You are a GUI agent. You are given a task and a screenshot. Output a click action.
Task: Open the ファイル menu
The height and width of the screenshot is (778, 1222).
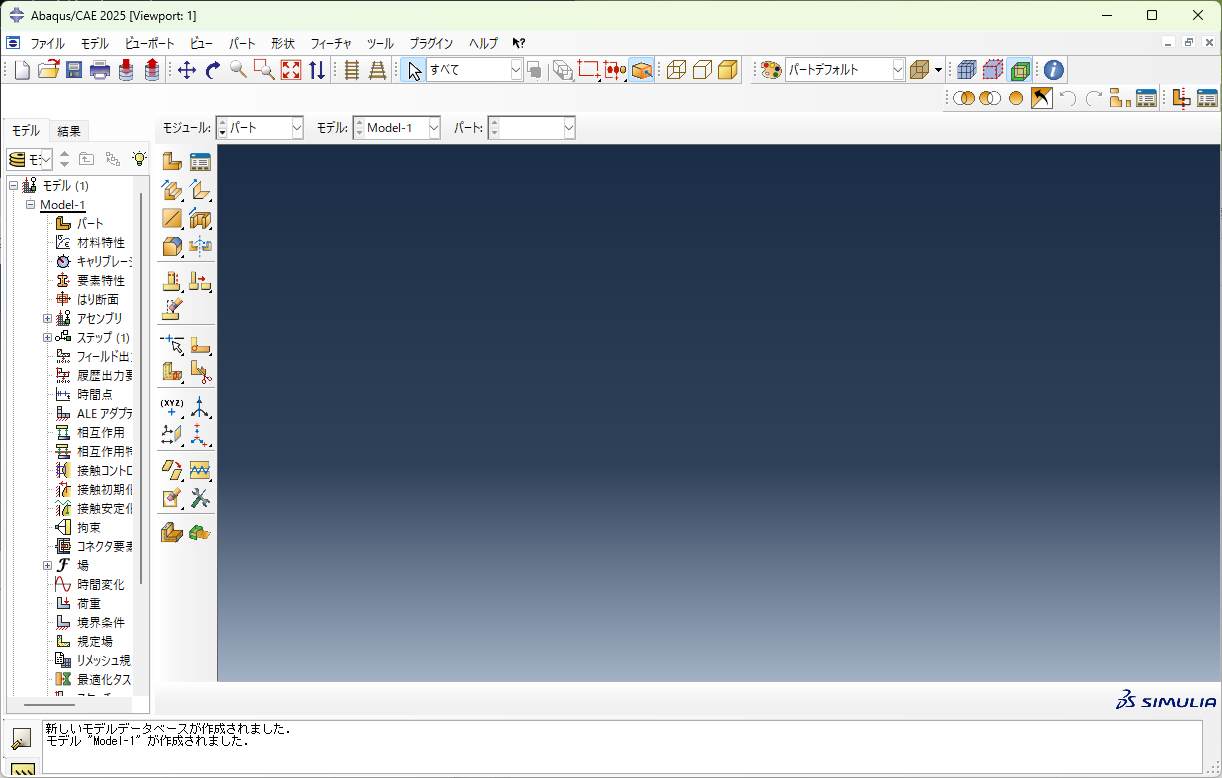pos(47,44)
